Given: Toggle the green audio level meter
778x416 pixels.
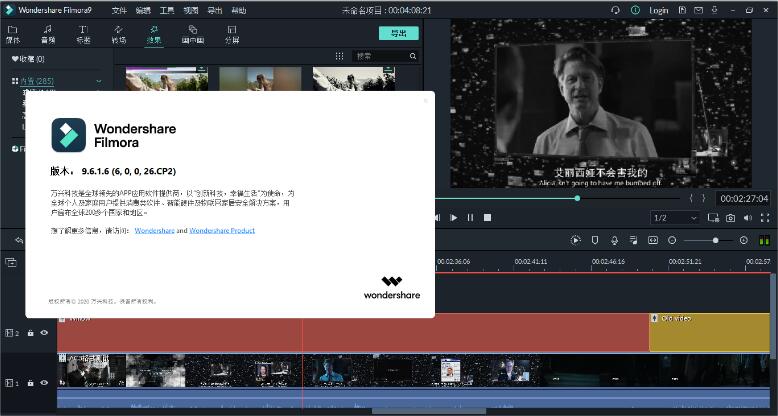Looking at the screenshot, I should (765, 240).
